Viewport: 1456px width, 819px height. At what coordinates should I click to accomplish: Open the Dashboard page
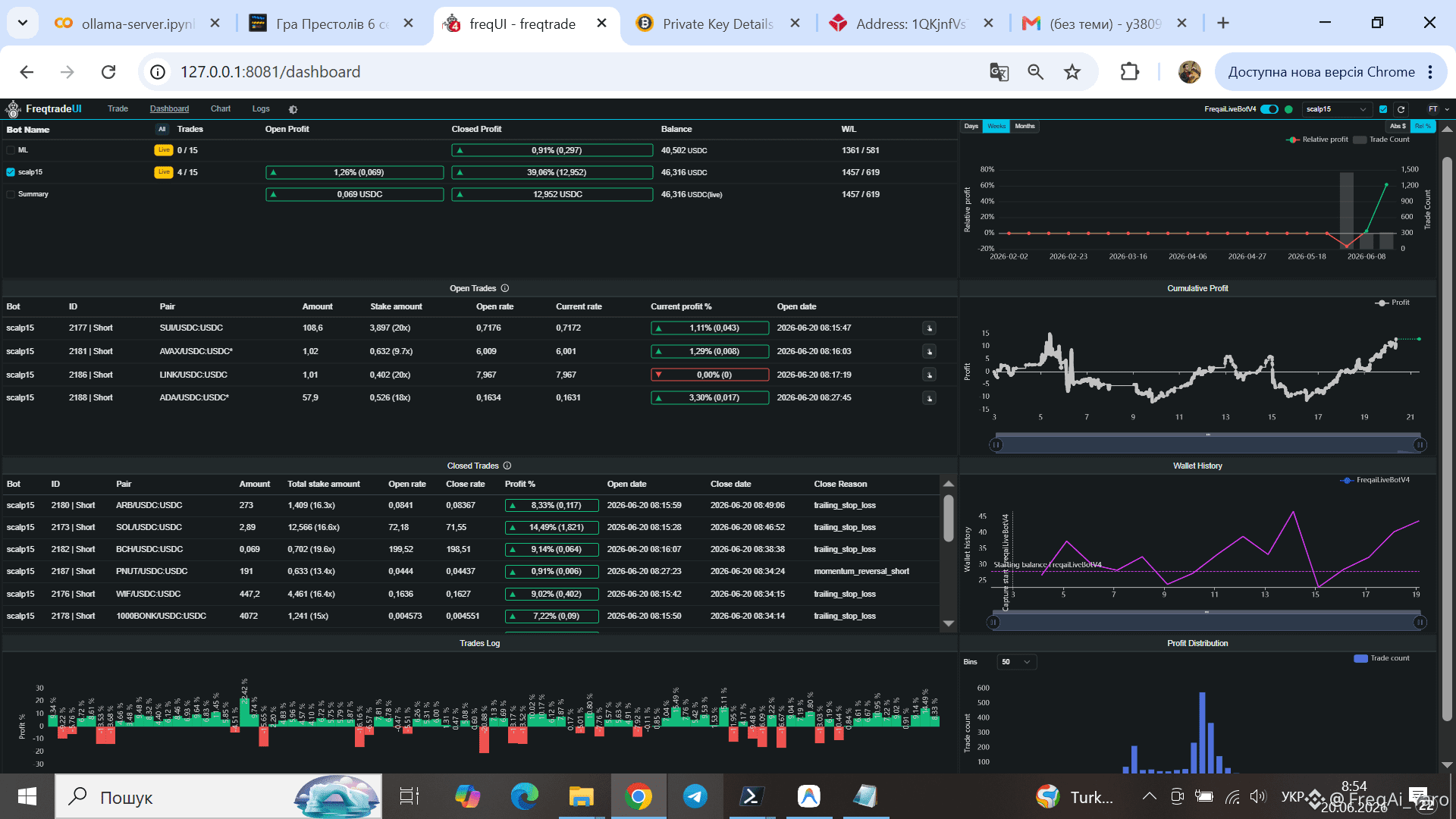click(x=169, y=109)
